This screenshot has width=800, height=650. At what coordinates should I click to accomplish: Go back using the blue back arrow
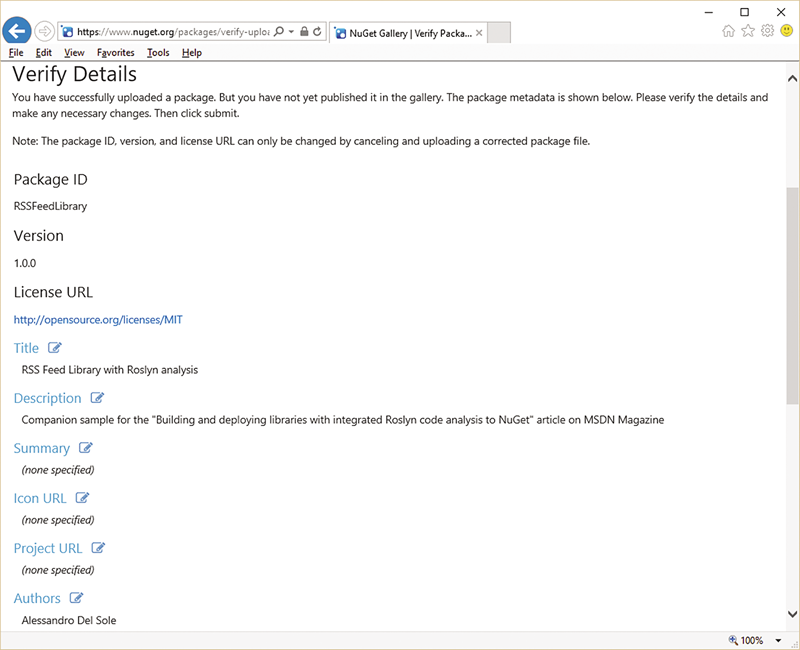tap(17, 32)
